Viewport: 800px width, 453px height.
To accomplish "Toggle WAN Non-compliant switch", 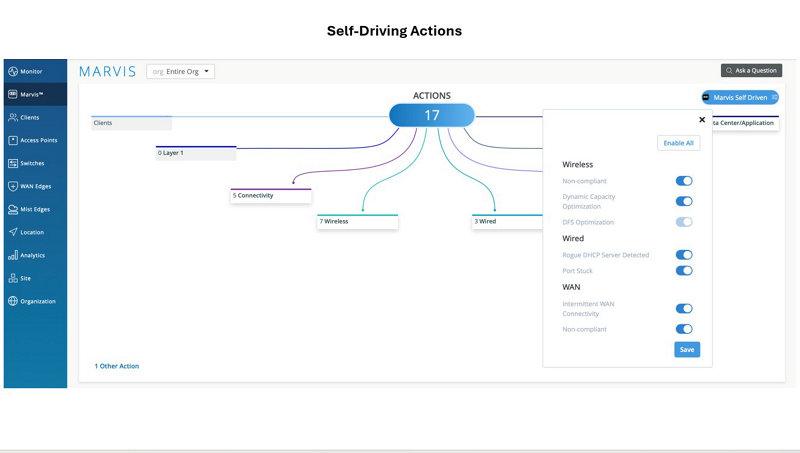I will click(684, 329).
